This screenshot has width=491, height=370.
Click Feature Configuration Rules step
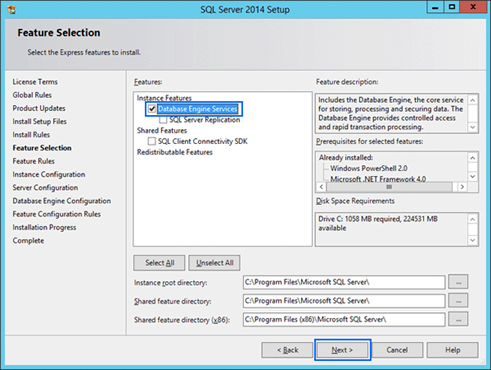pos(57,214)
